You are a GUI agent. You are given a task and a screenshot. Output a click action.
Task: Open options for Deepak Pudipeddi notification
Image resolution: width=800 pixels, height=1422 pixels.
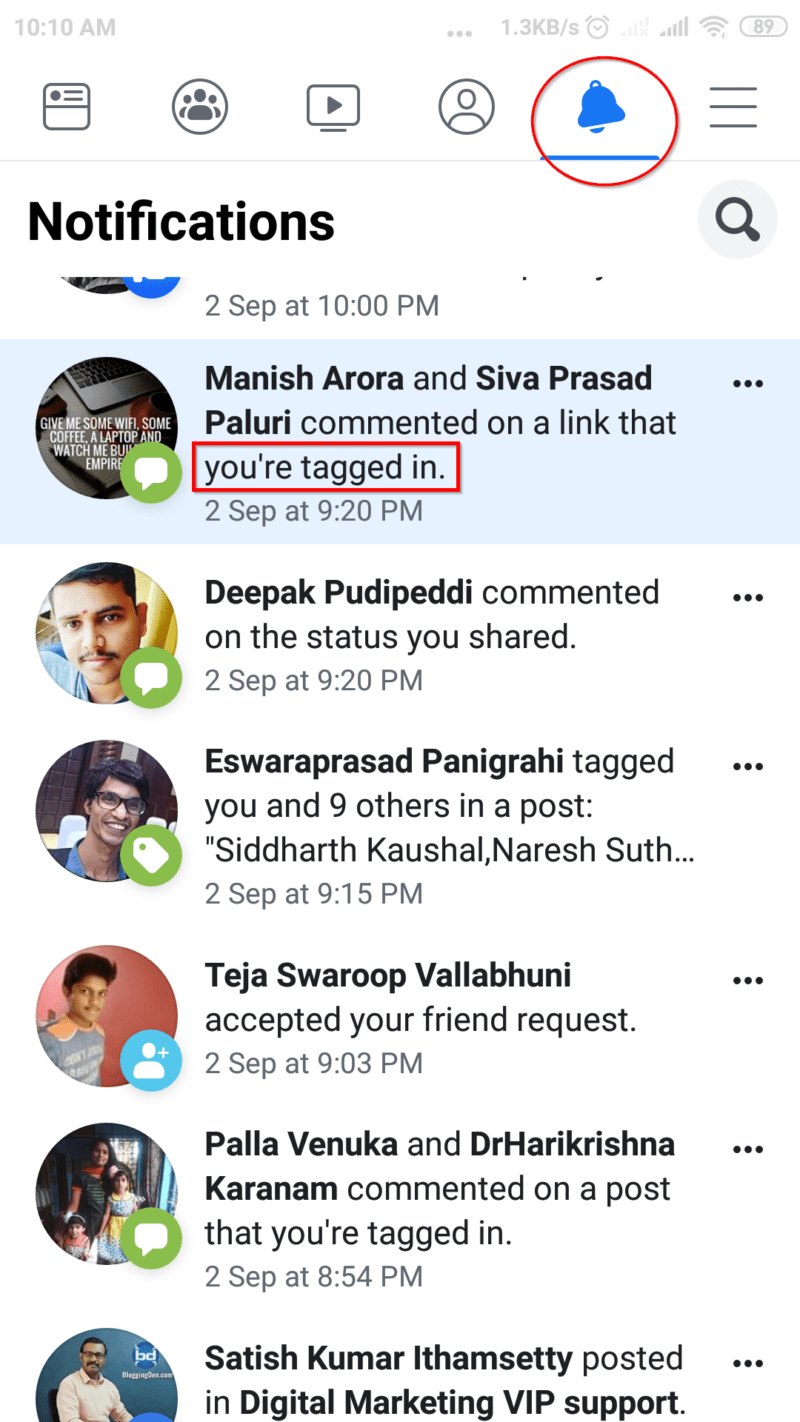pyautogui.click(x=748, y=598)
